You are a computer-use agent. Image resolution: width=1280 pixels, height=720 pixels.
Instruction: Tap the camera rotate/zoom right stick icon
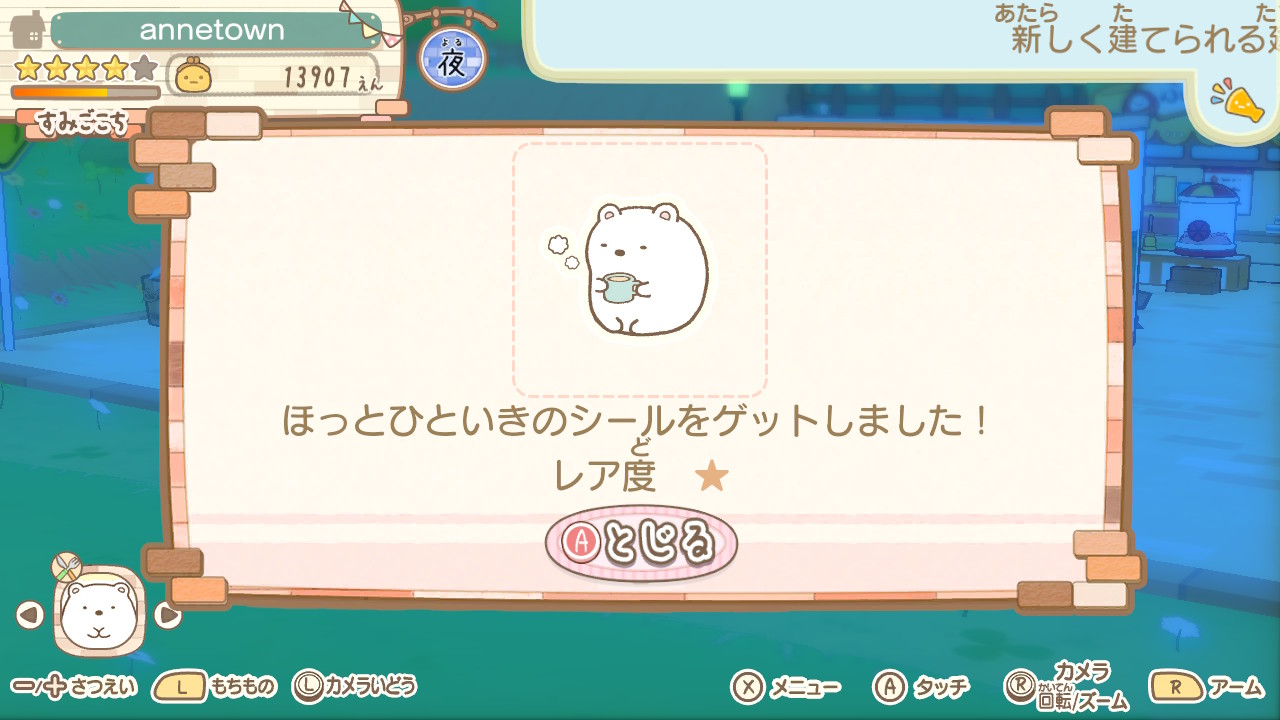pyautogui.click(x=1019, y=686)
